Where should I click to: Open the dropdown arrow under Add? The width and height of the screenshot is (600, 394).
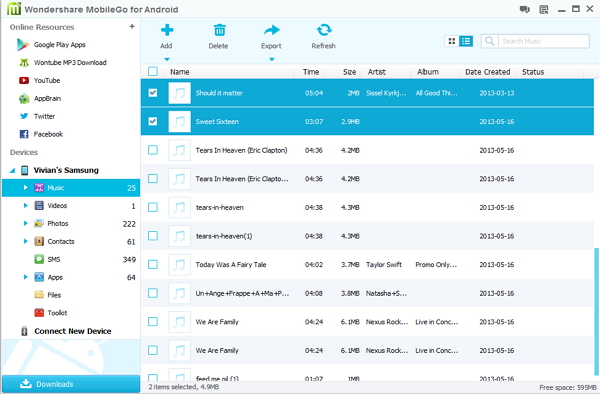166,59
